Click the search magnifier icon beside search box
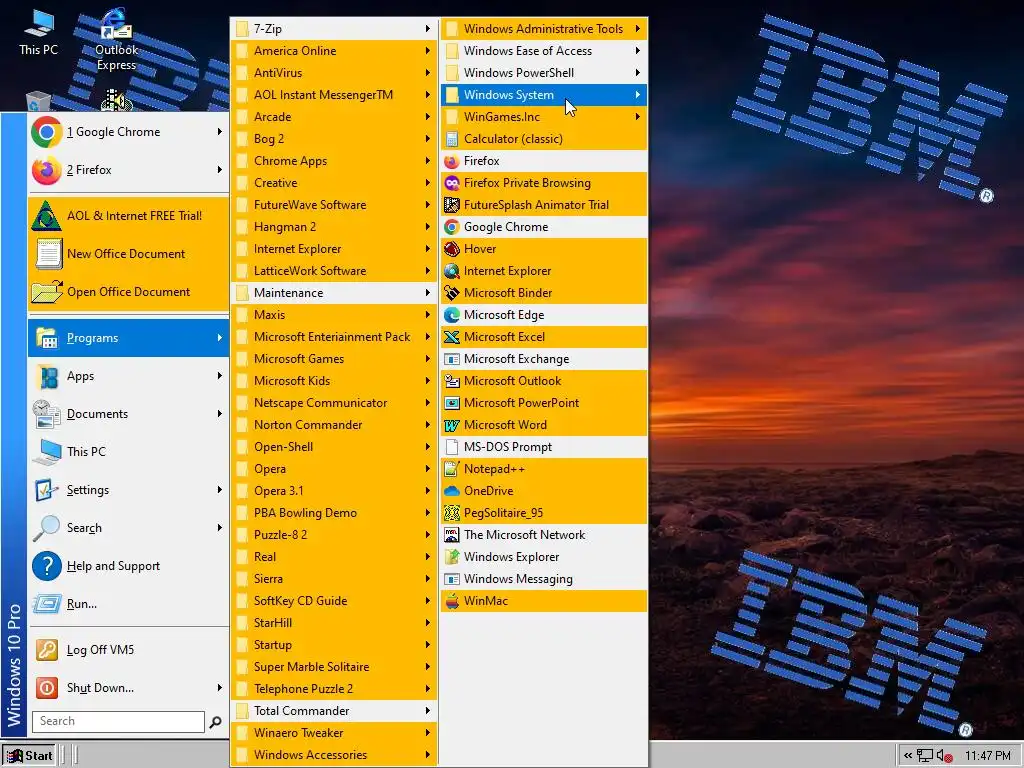 coord(215,722)
